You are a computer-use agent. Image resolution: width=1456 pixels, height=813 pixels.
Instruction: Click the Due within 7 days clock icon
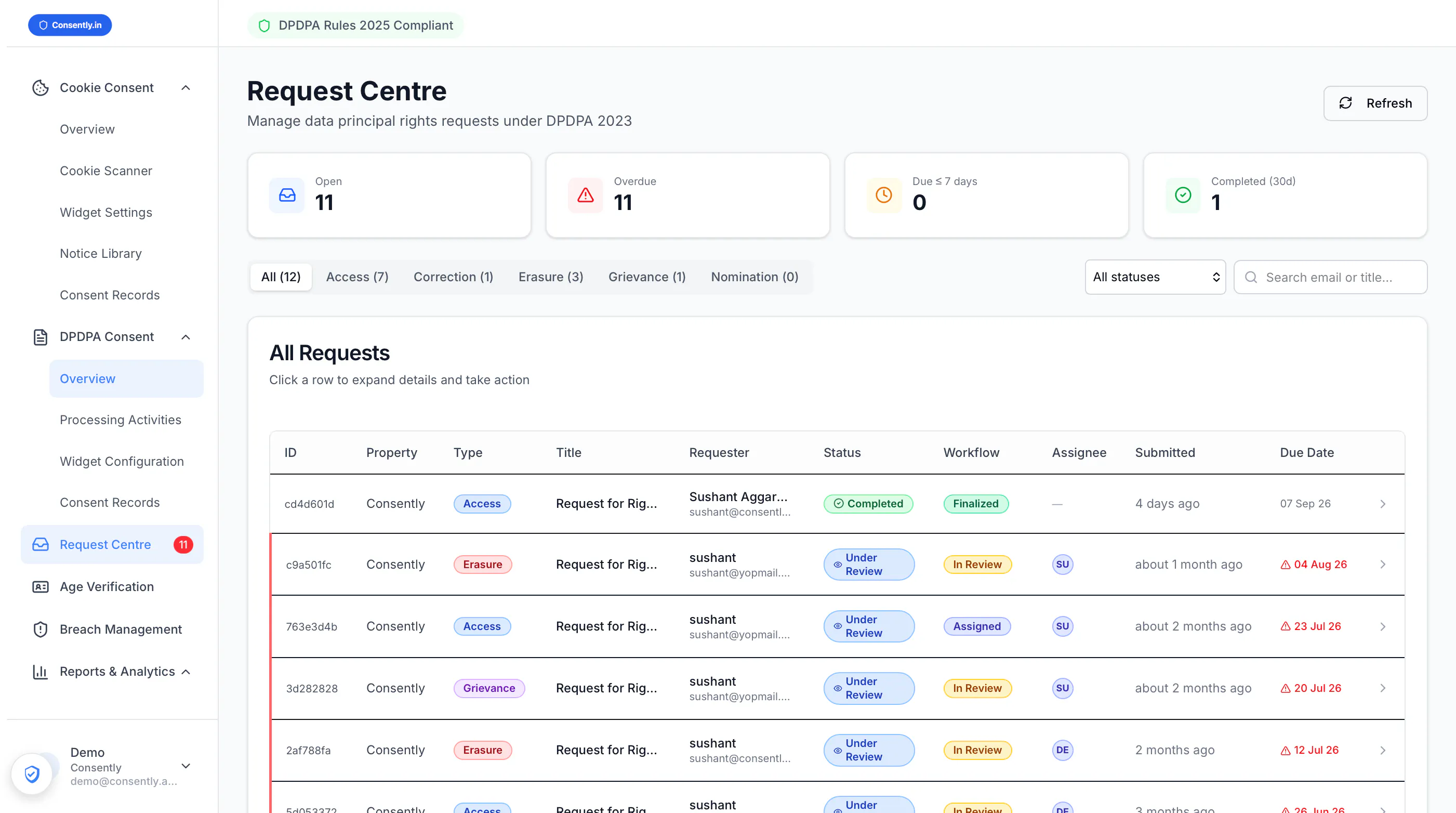coord(884,195)
